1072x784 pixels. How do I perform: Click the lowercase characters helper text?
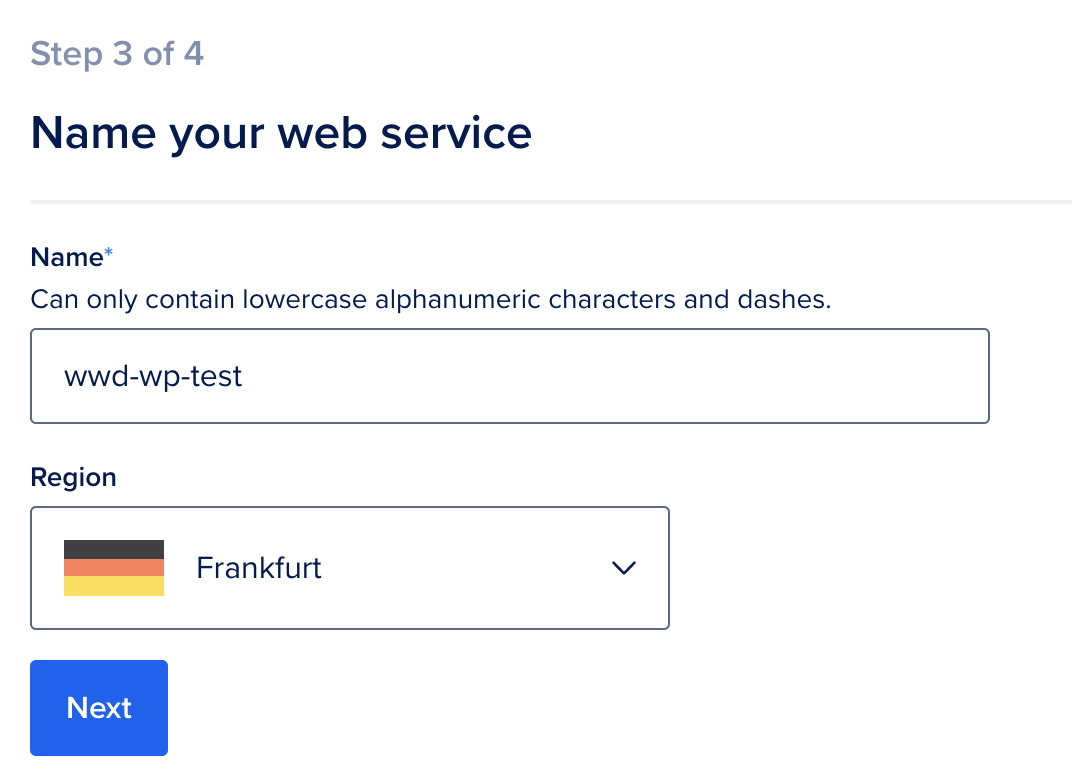pyautogui.click(x=430, y=298)
